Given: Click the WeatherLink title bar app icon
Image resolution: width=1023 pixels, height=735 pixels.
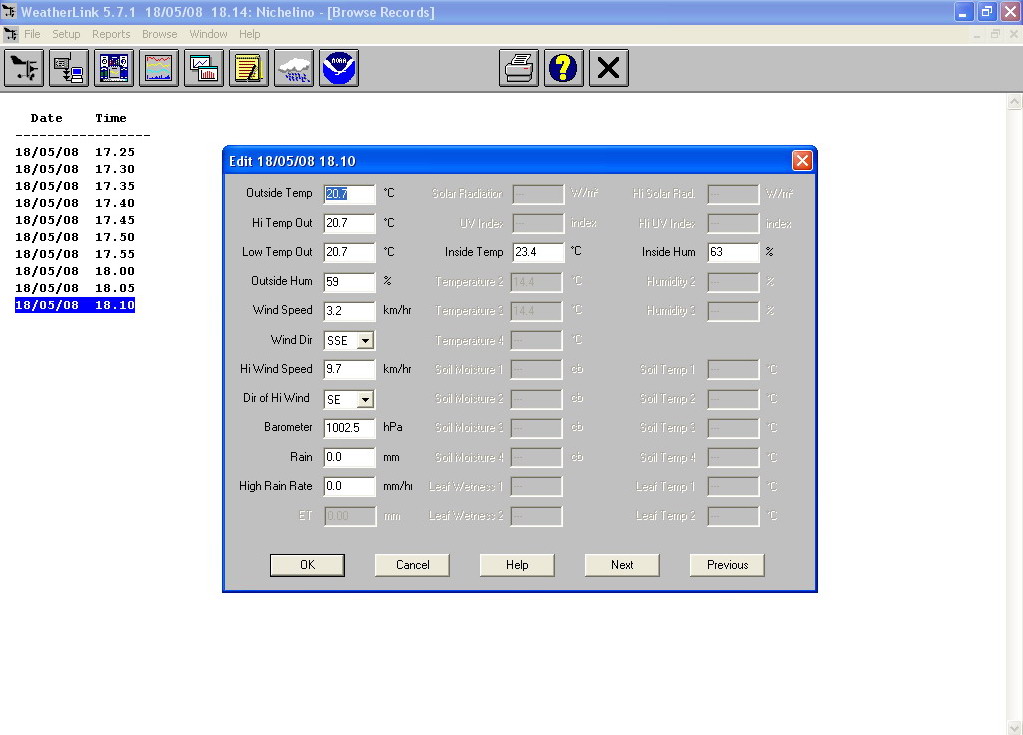Looking at the screenshot, I should pos(9,12).
